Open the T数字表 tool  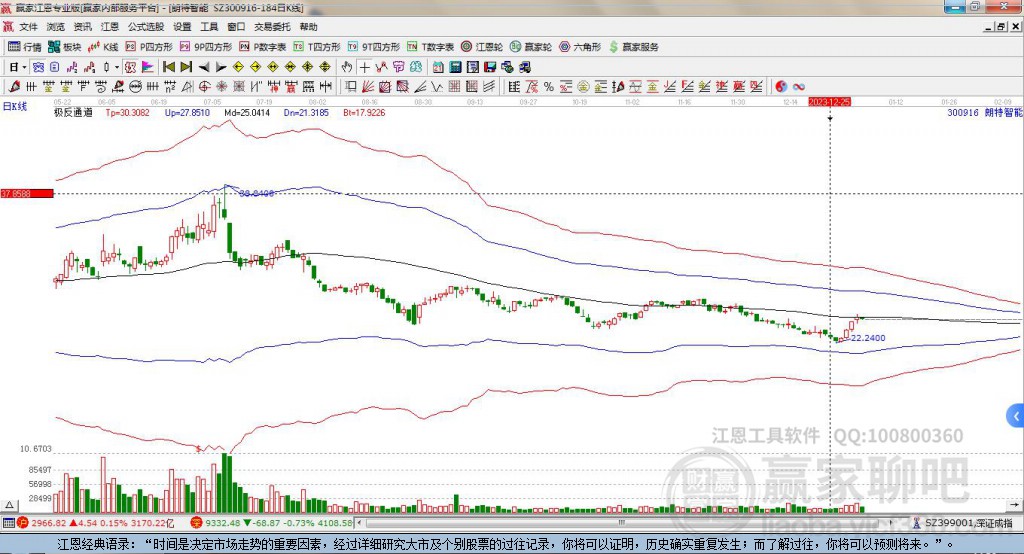coord(430,47)
